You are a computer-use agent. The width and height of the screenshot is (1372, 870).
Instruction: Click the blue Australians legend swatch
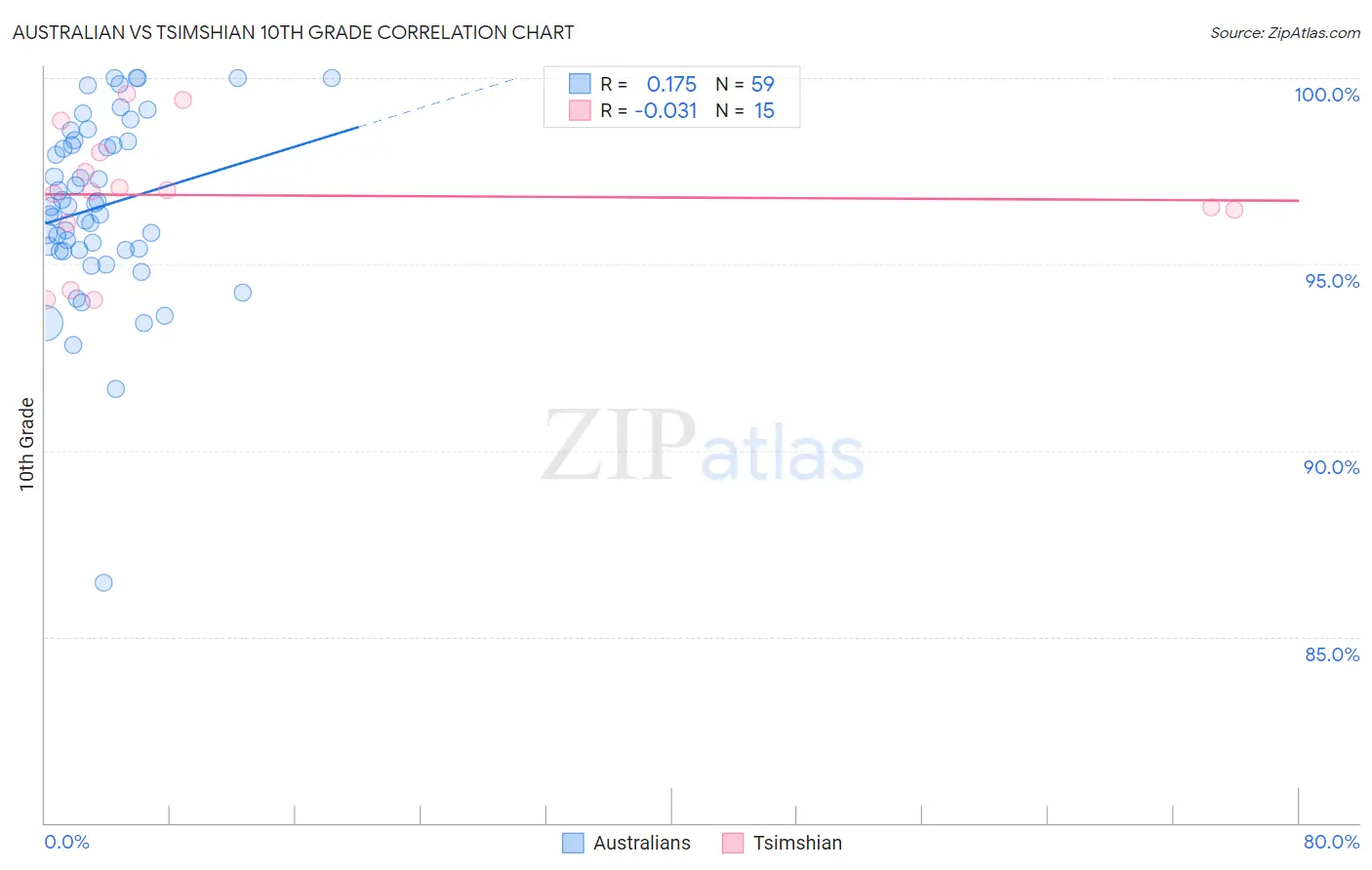[573, 843]
